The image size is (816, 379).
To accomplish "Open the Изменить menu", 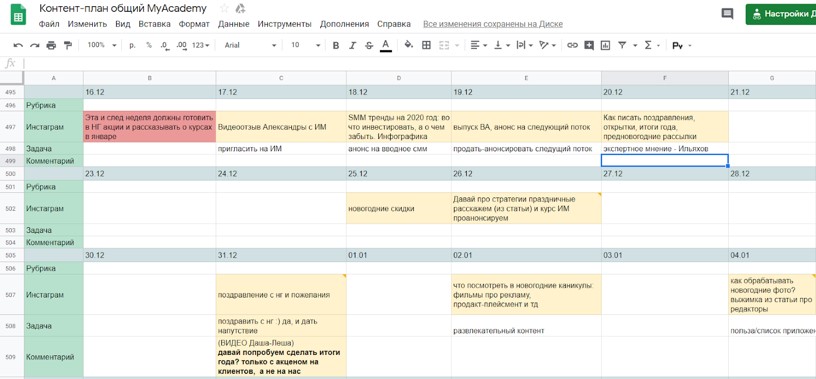I will pos(87,24).
